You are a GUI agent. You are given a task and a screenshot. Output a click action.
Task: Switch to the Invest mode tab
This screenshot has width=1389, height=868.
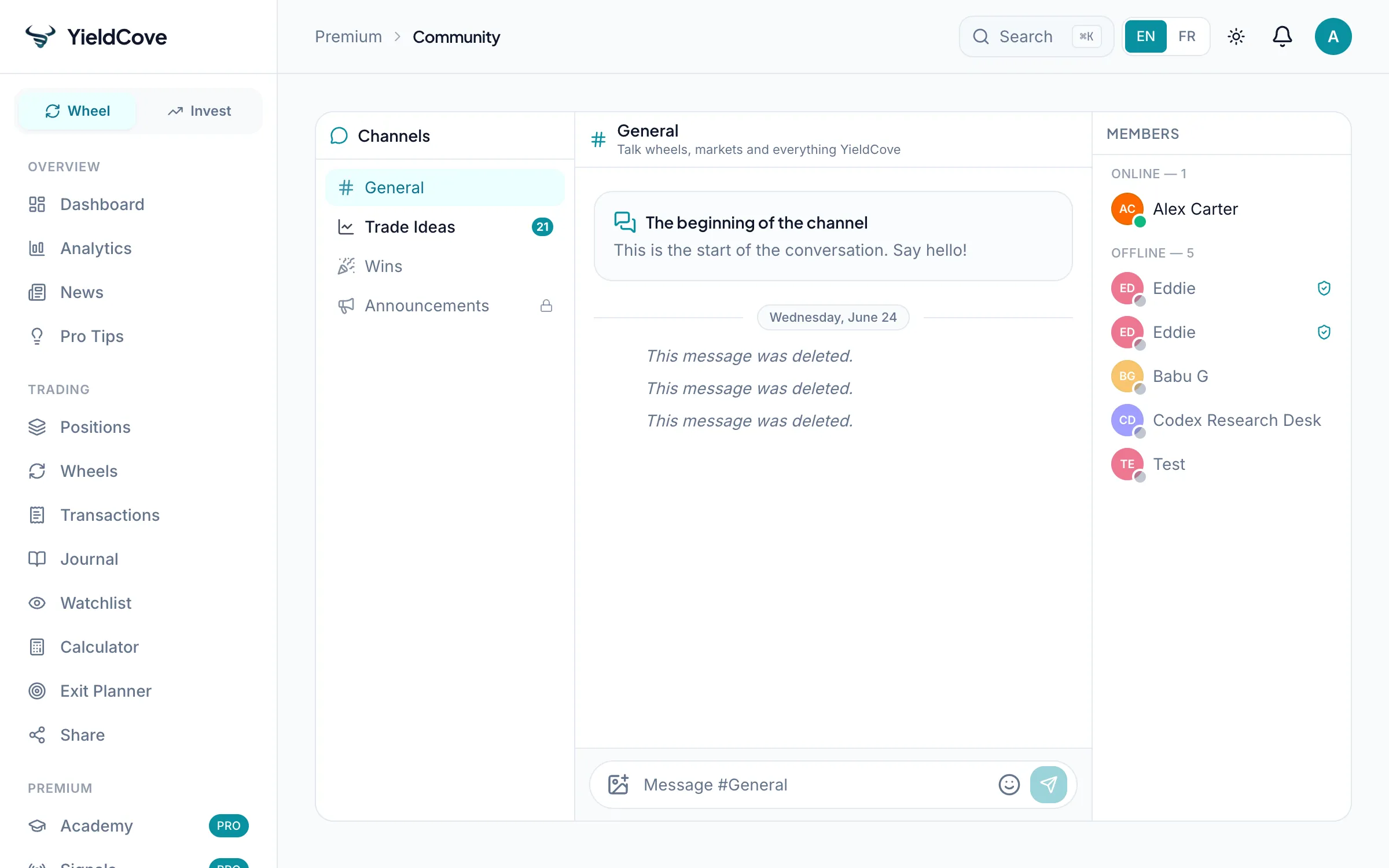199,111
